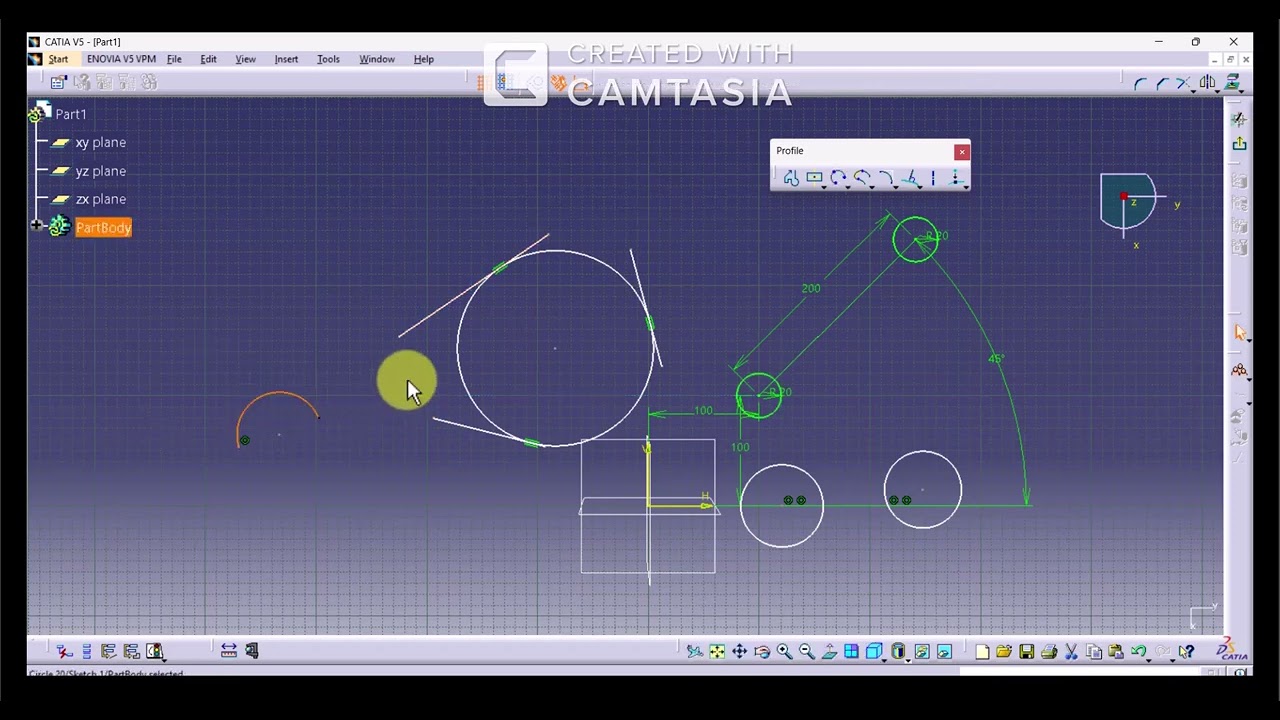The height and width of the screenshot is (720, 1280).
Task: Close the Profile floating toolbar
Action: click(962, 152)
